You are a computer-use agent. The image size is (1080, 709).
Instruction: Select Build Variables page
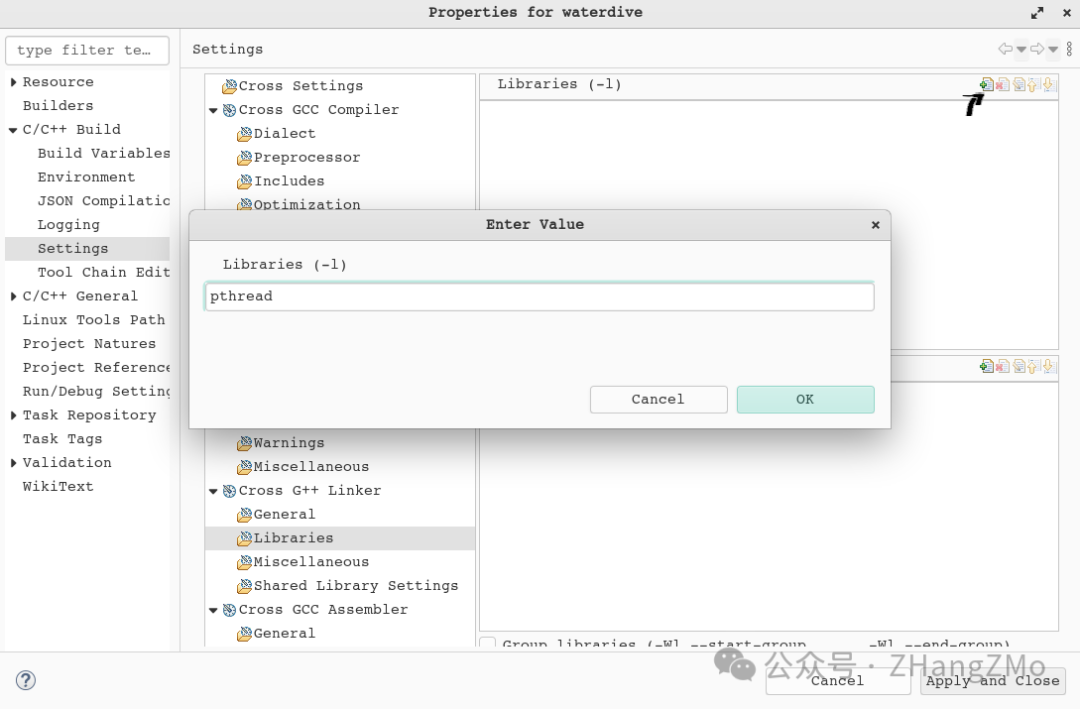point(104,153)
